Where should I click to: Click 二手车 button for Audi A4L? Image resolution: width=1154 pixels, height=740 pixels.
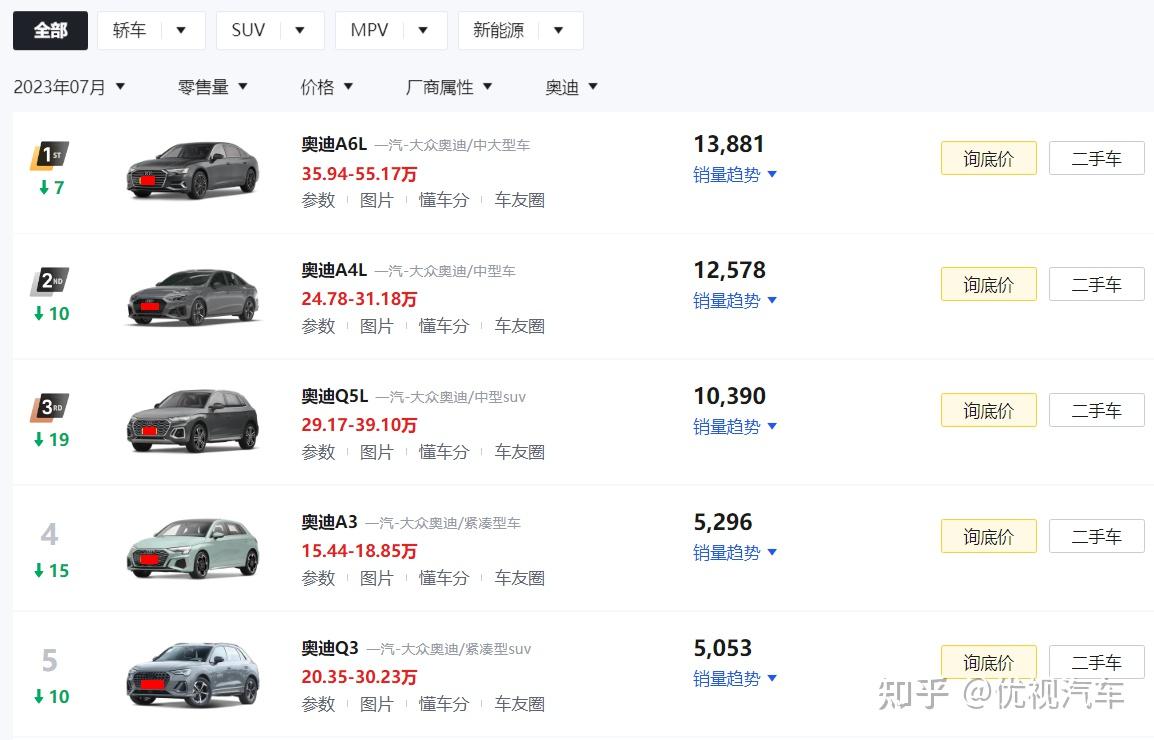point(1096,284)
